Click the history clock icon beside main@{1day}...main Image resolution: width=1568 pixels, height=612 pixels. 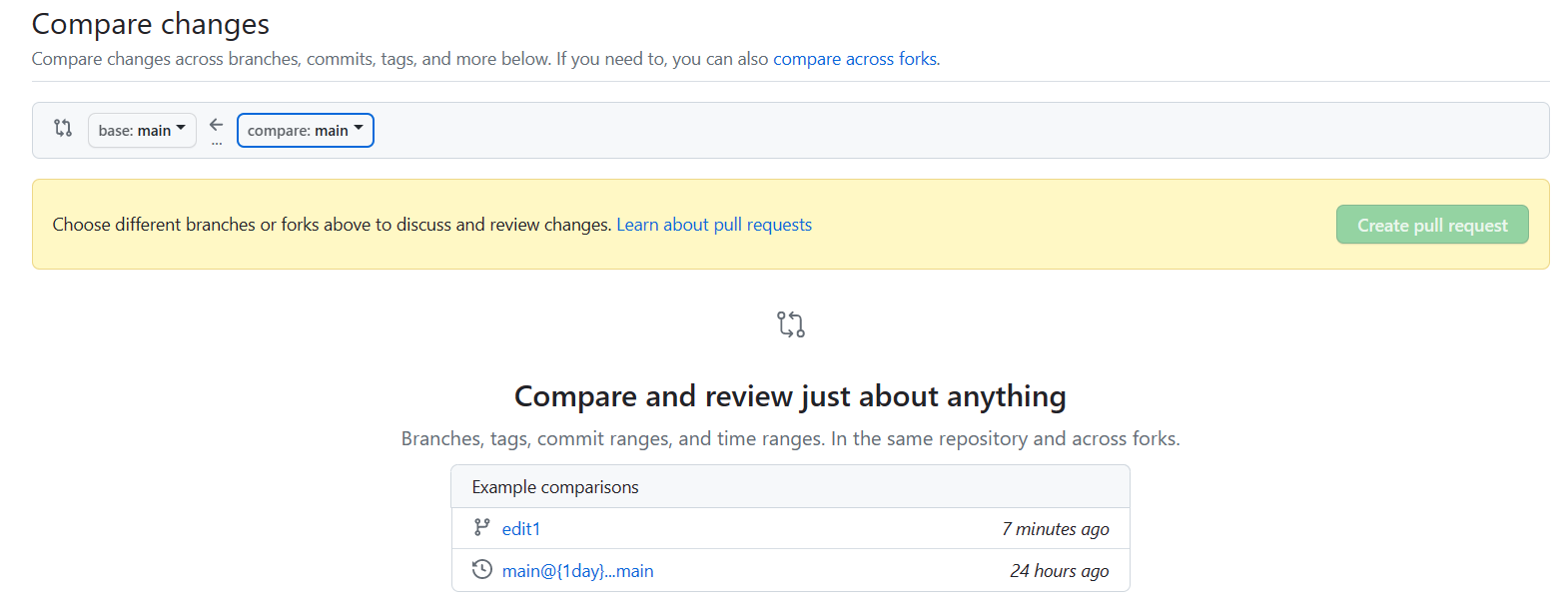[x=482, y=569]
